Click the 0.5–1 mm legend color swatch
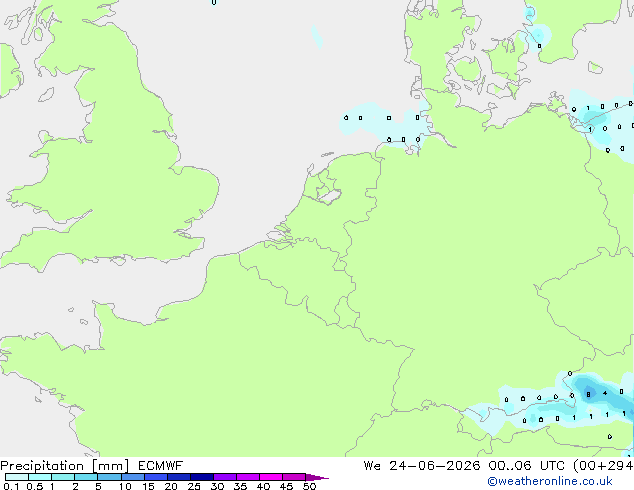The width and height of the screenshot is (634, 490). pos(40,477)
